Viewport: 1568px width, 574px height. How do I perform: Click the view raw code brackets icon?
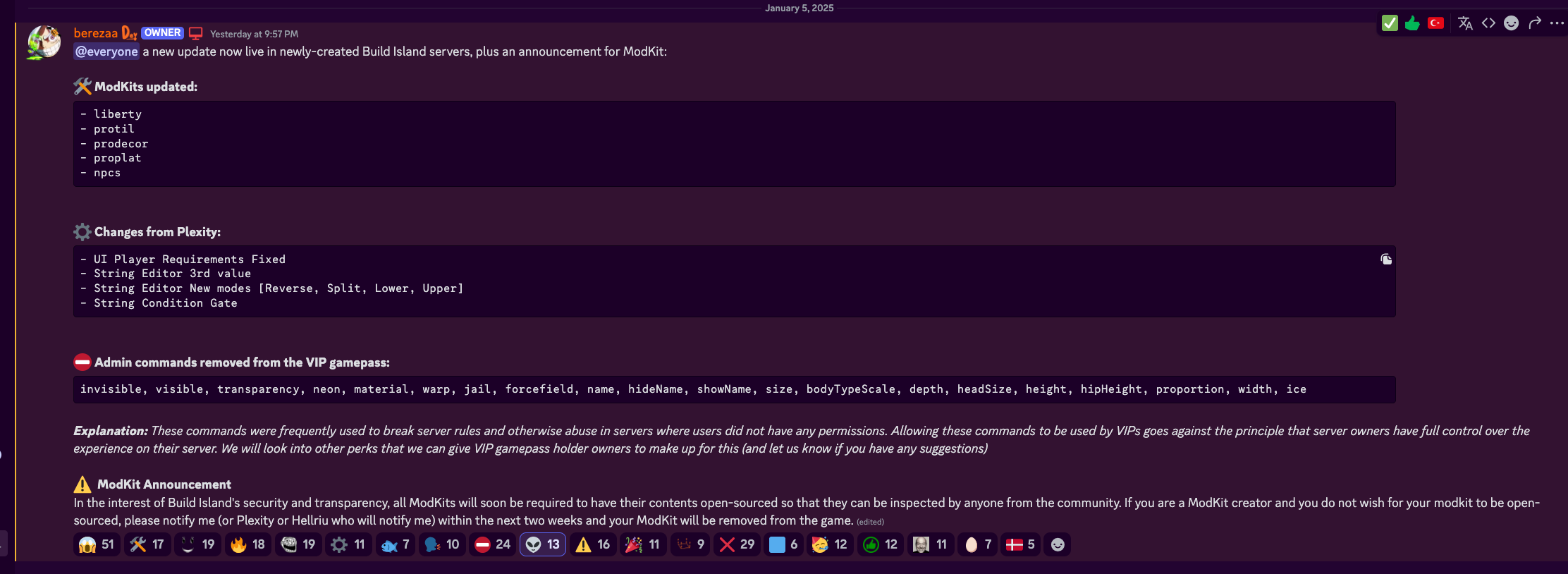1488,23
